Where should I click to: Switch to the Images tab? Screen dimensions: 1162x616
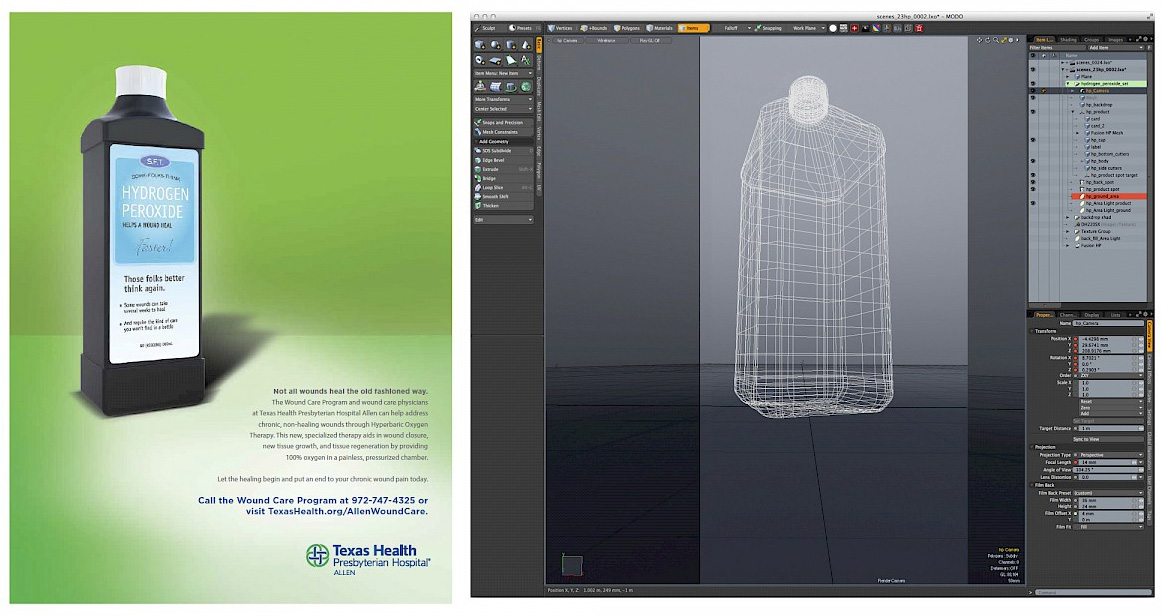(x=1115, y=40)
